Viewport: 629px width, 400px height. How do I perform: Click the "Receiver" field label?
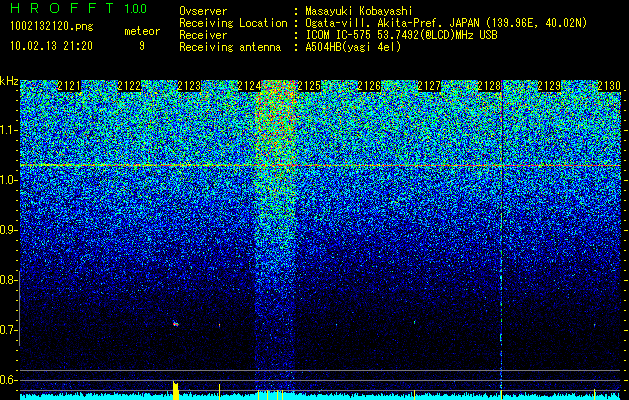203,35
